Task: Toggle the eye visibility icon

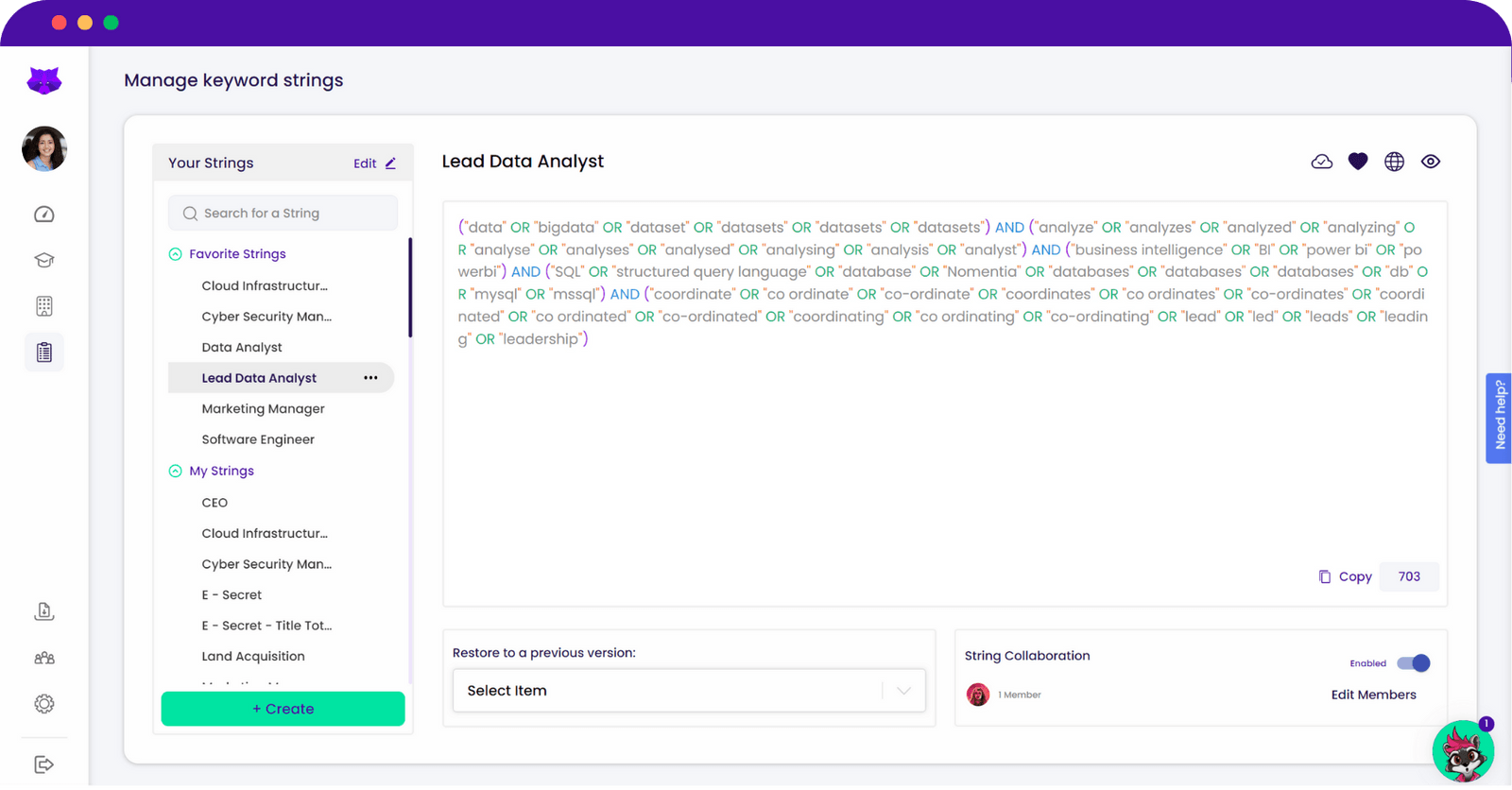Action: [x=1431, y=162]
